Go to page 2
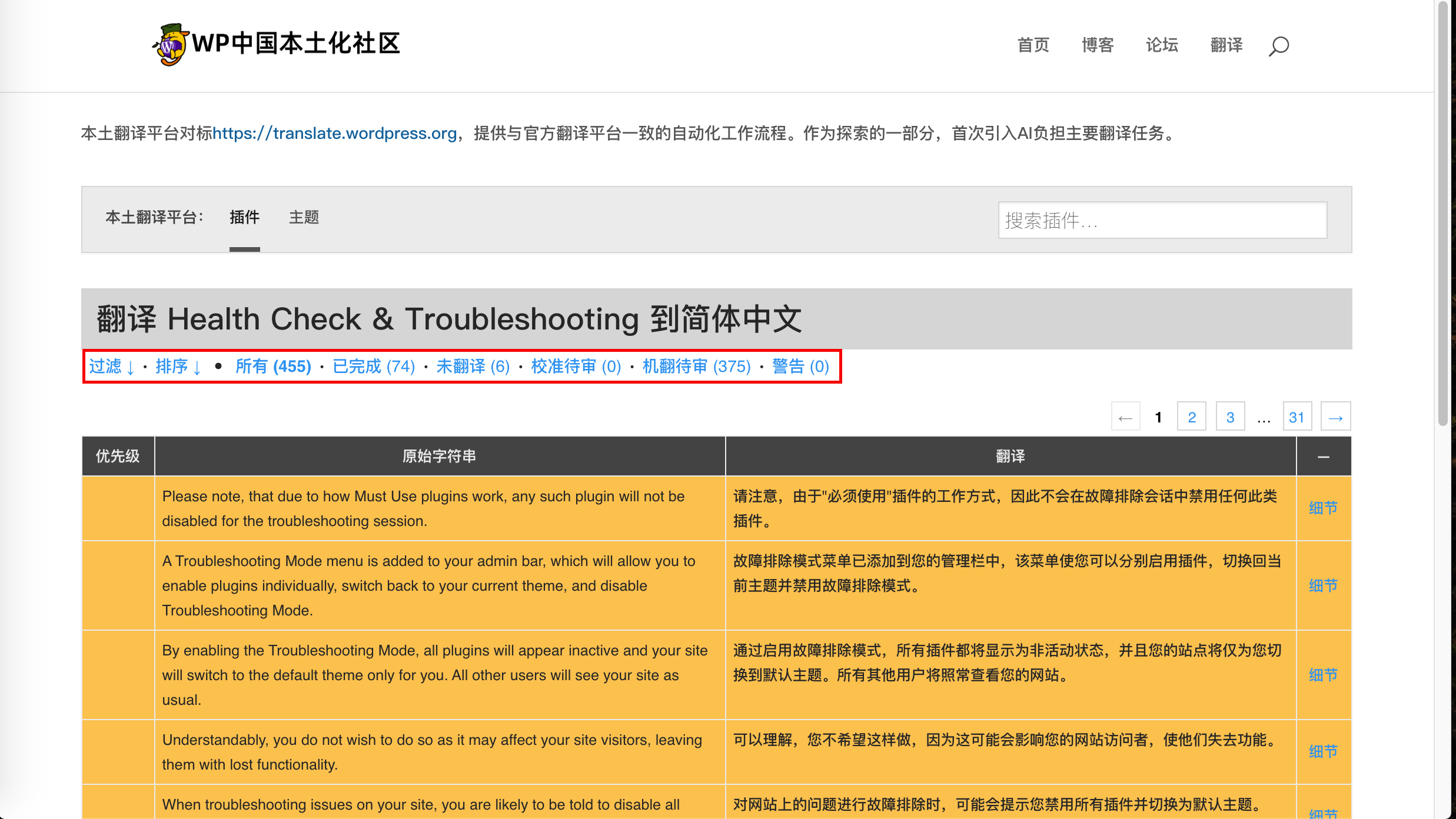 pyautogui.click(x=1192, y=417)
